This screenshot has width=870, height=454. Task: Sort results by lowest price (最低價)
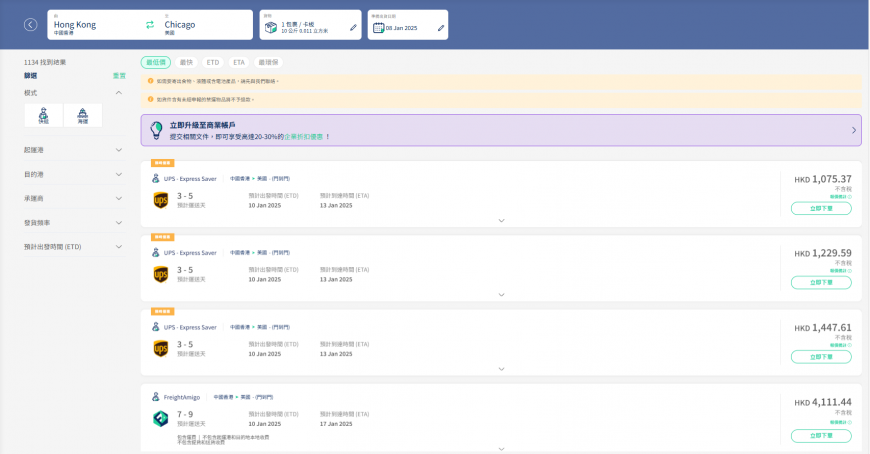point(156,62)
